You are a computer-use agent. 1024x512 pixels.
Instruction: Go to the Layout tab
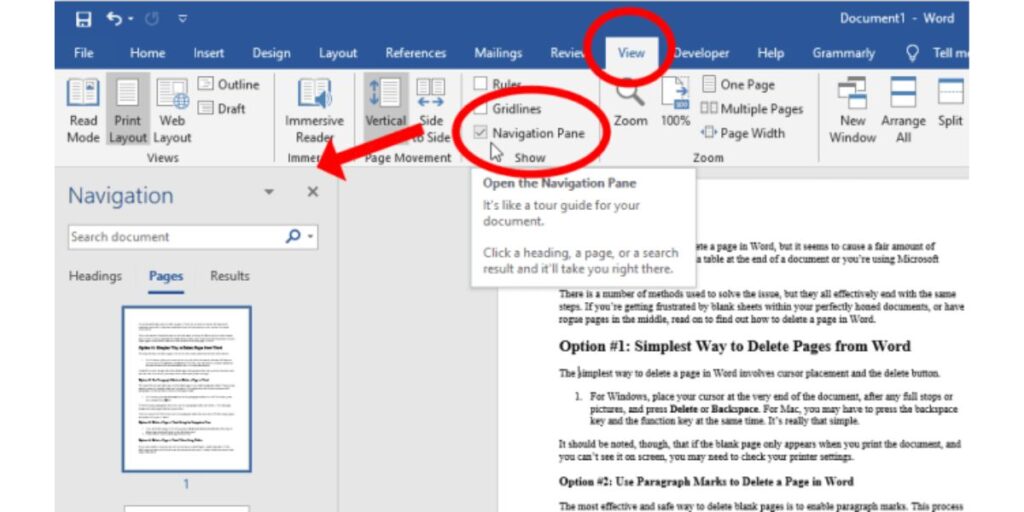[338, 54]
